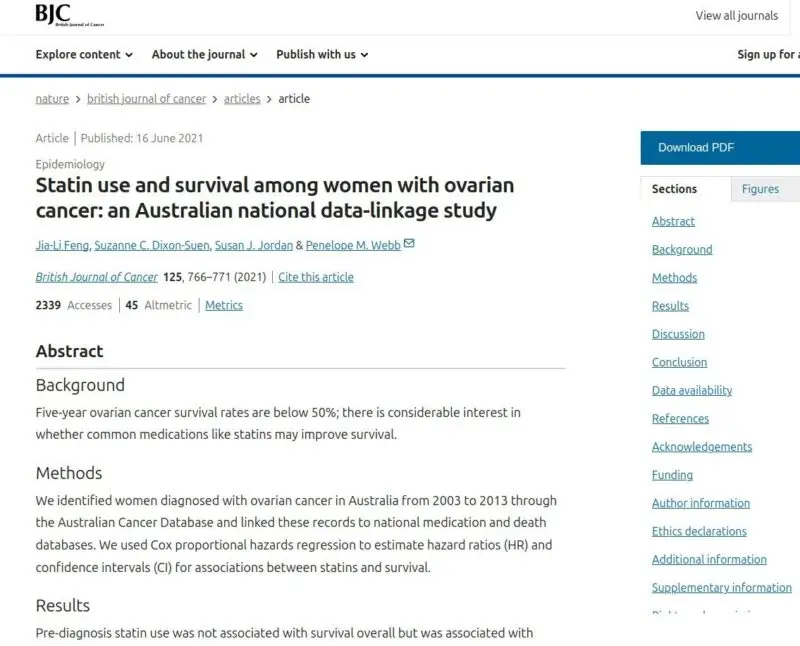Screen dimensions: 800x646
Task: Jump to Funding section
Action: coord(672,475)
